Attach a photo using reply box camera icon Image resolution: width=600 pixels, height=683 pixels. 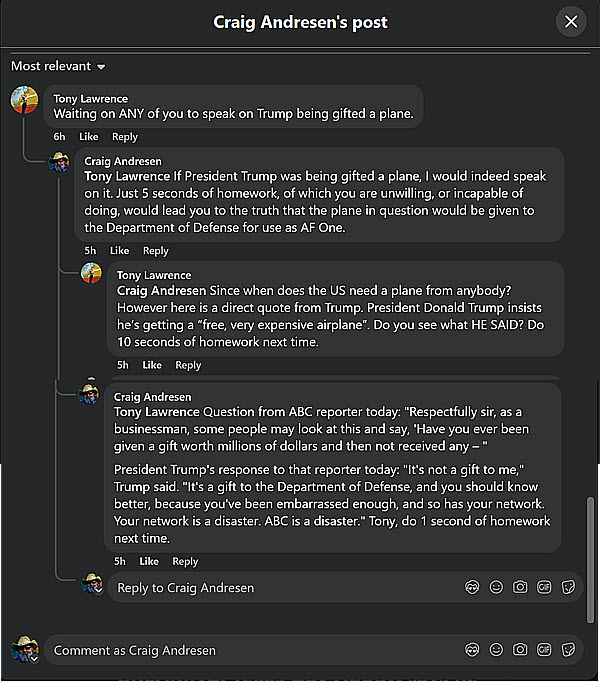520,587
